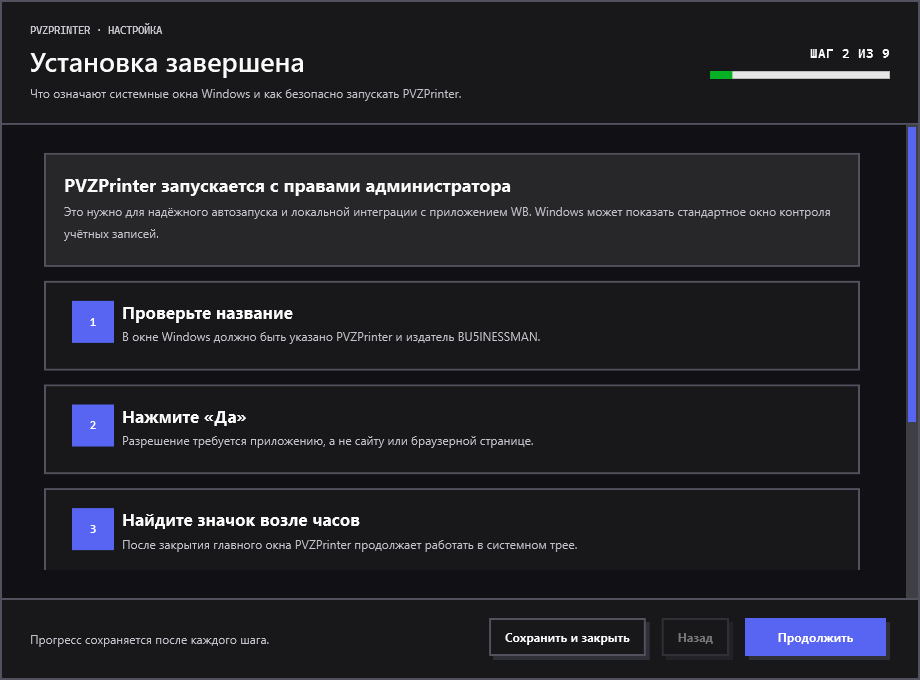Click paragraph about автозапуска и локальной интеграции
Screen dimensions: 920x680
point(447,223)
